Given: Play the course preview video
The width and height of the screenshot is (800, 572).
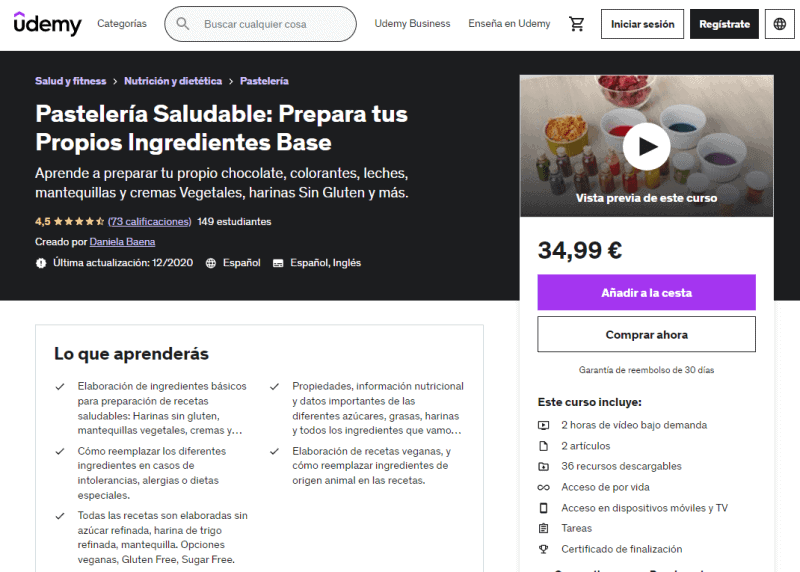Looking at the screenshot, I should [x=646, y=146].
